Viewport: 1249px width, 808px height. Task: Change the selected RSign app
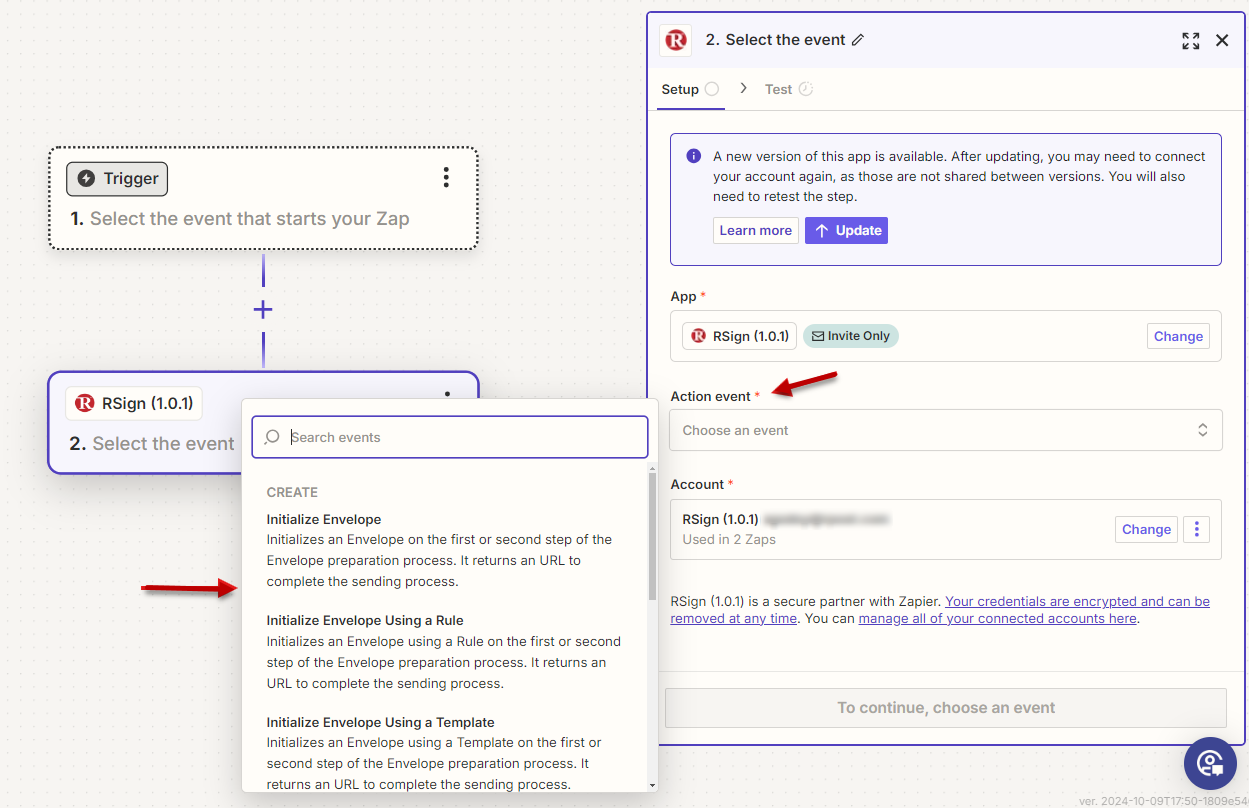tap(1178, 336)
